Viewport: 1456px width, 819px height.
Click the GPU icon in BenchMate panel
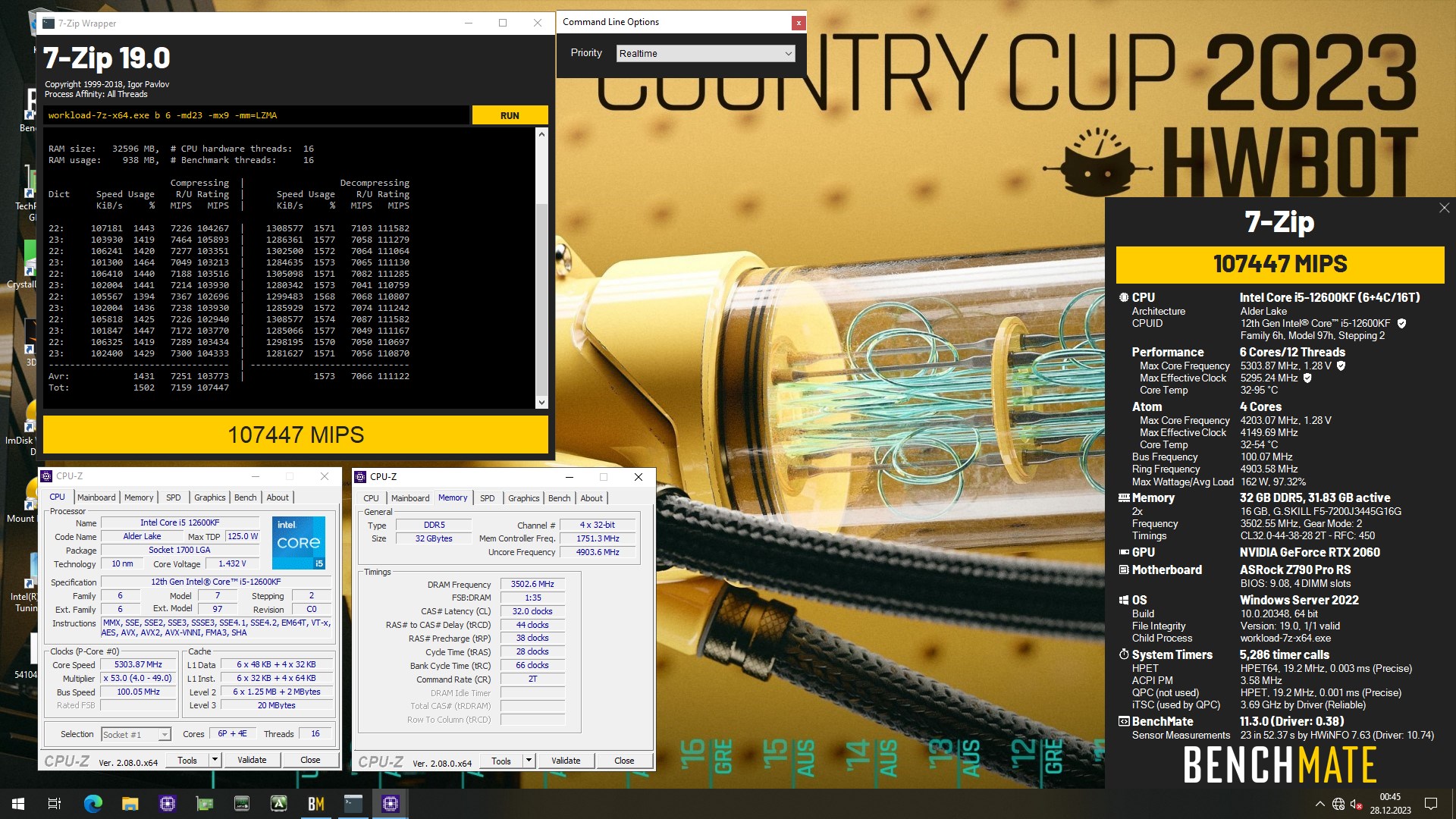coord(1124,552)
